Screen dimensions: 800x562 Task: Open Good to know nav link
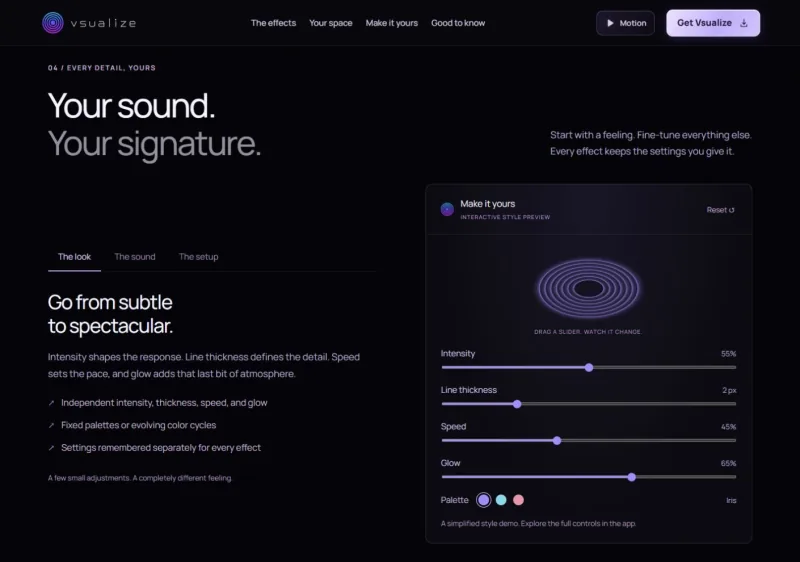[x=458, y=23]
